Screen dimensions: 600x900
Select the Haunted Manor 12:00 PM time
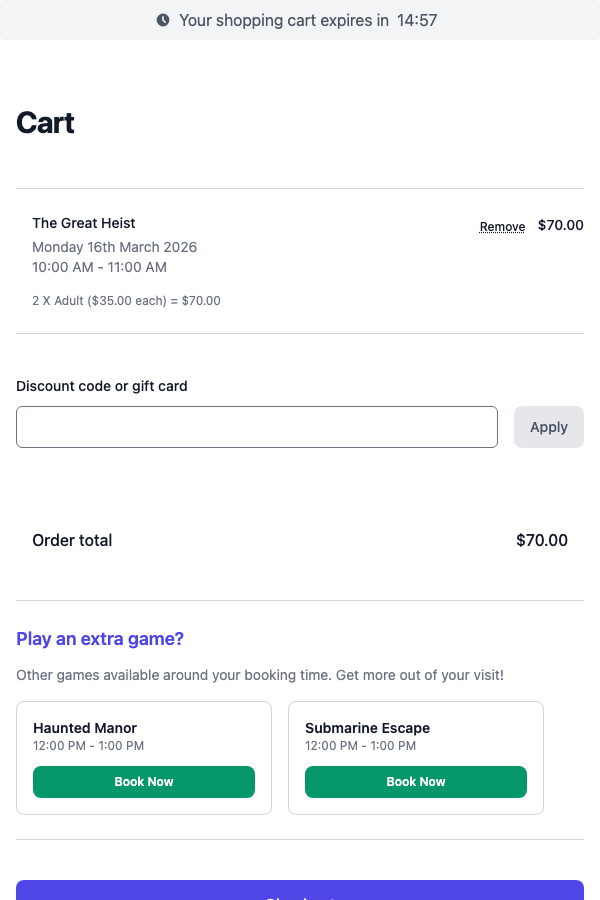87,745
